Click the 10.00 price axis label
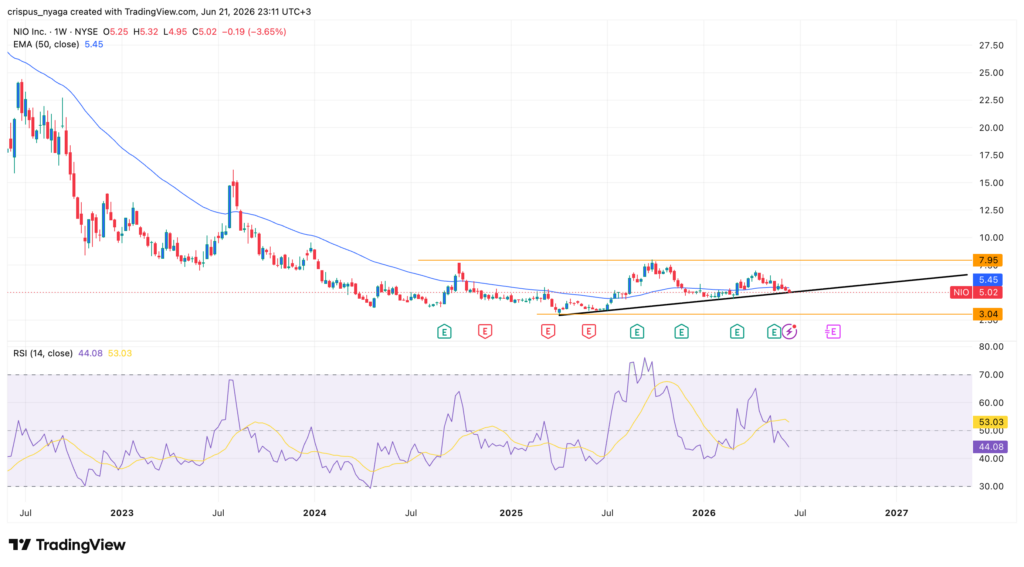 coord(991,238)
